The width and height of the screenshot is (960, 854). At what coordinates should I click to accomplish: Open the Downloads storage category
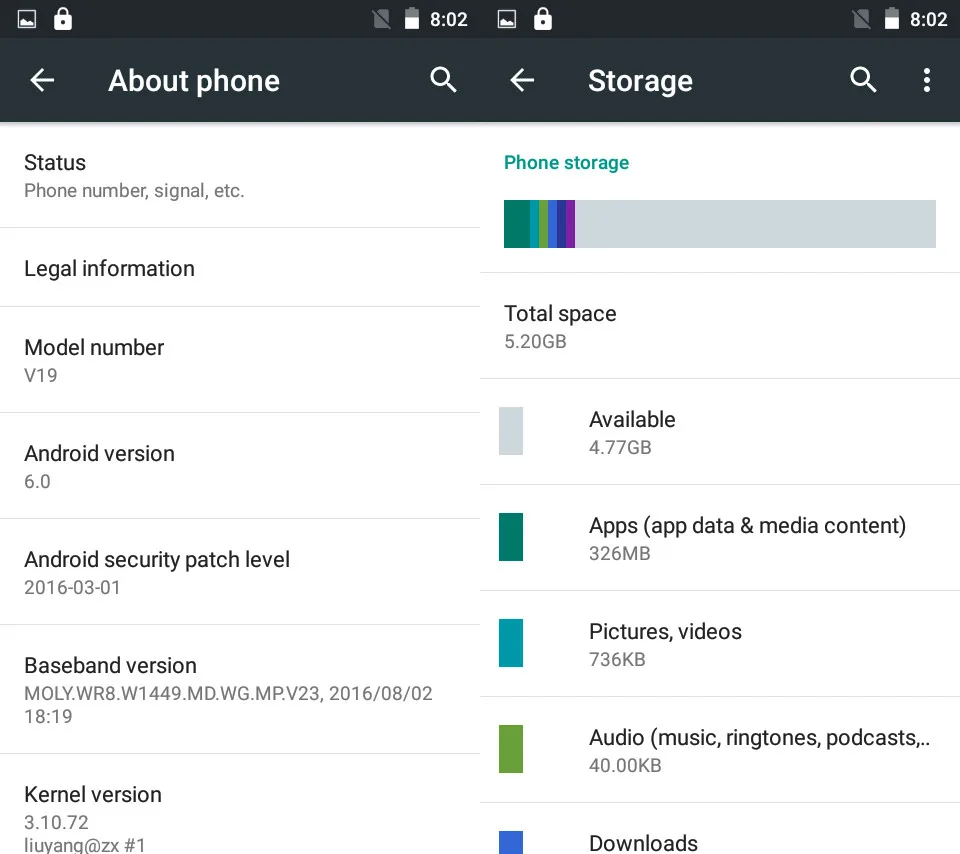click(x=720, y=829)
